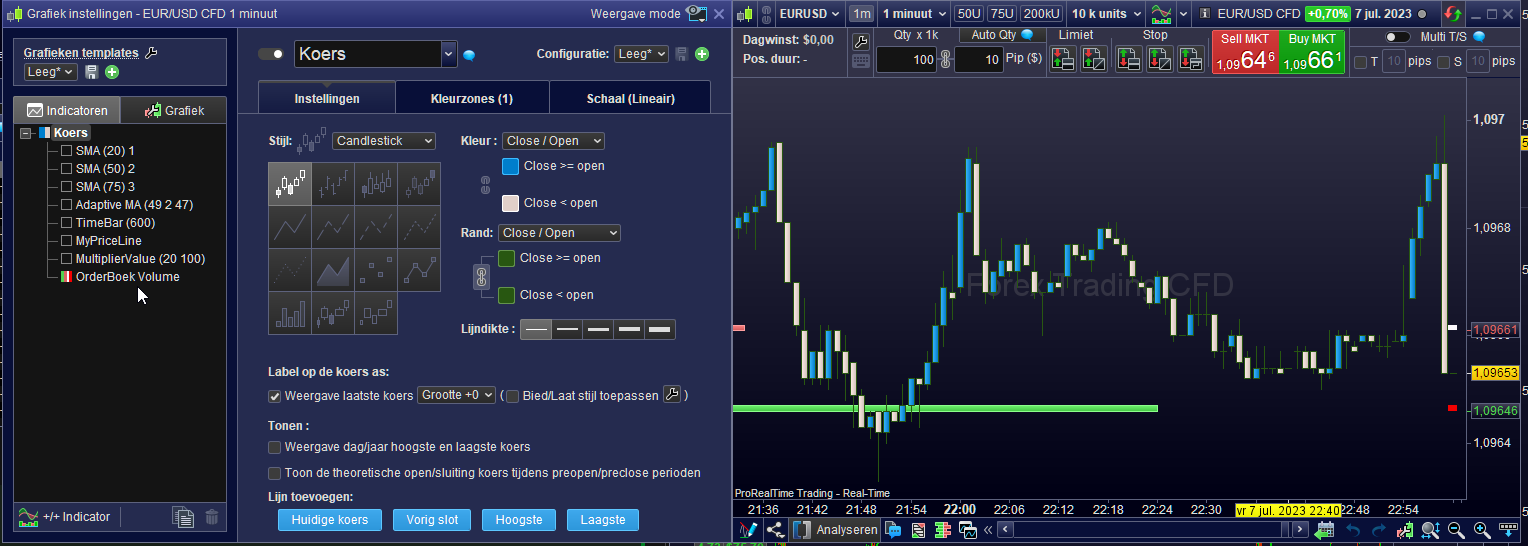Collapse the Koers tree node

click(27, 133)
